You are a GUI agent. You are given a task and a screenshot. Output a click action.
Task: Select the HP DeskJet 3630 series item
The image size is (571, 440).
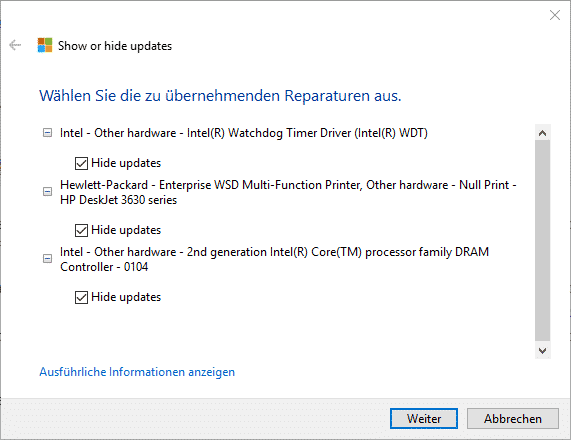coord(288,192)
